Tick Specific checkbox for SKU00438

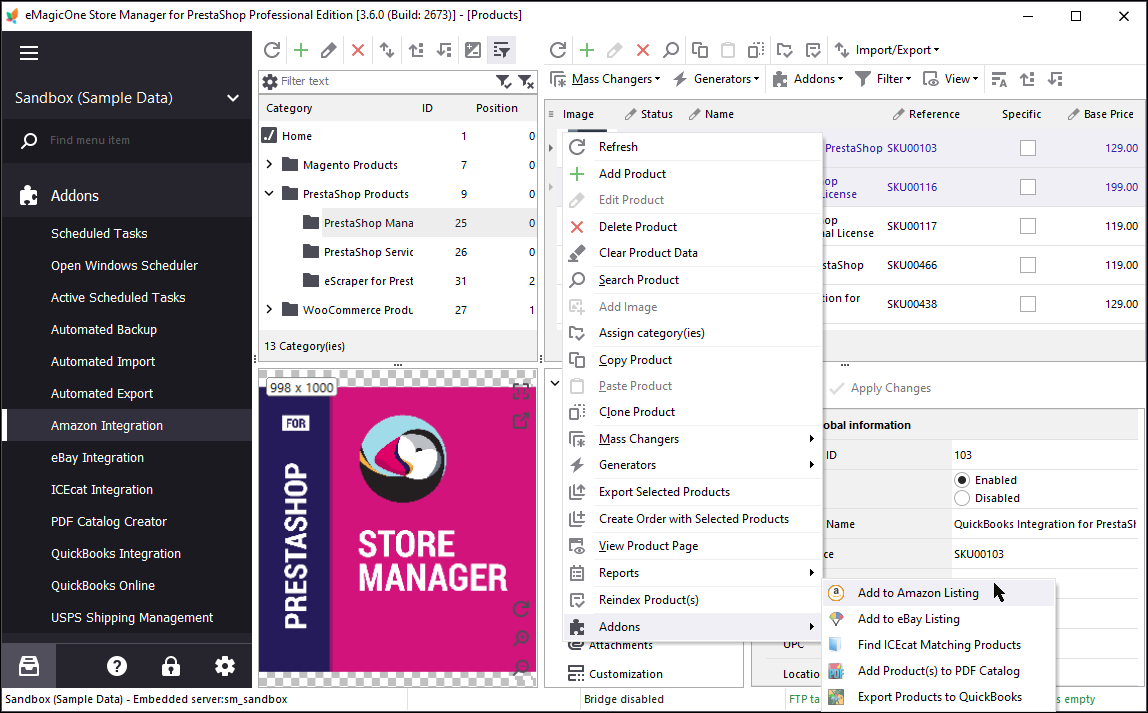pyautogui.click(x=1028, y=303)
